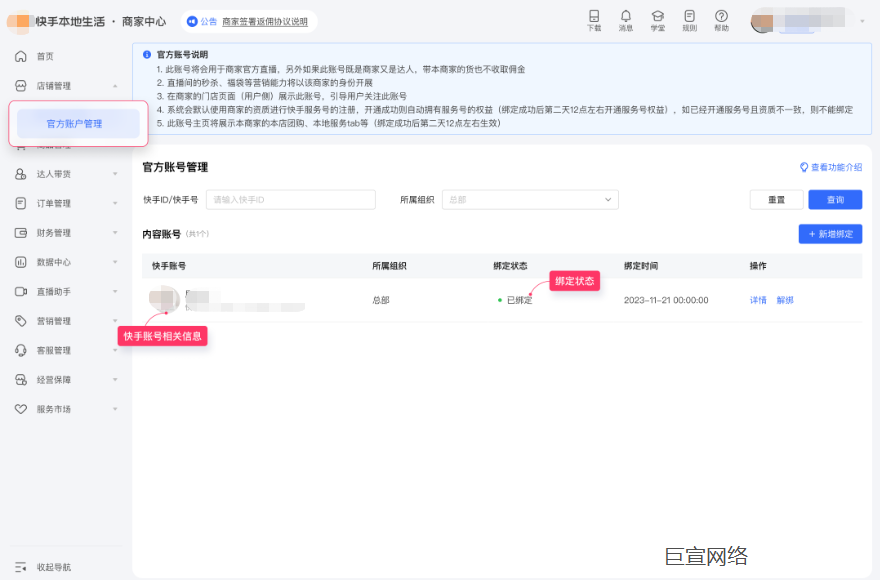Open 查看功能介绍 link
This screenshot has width=880, height=580.
[x=837, y=167]
